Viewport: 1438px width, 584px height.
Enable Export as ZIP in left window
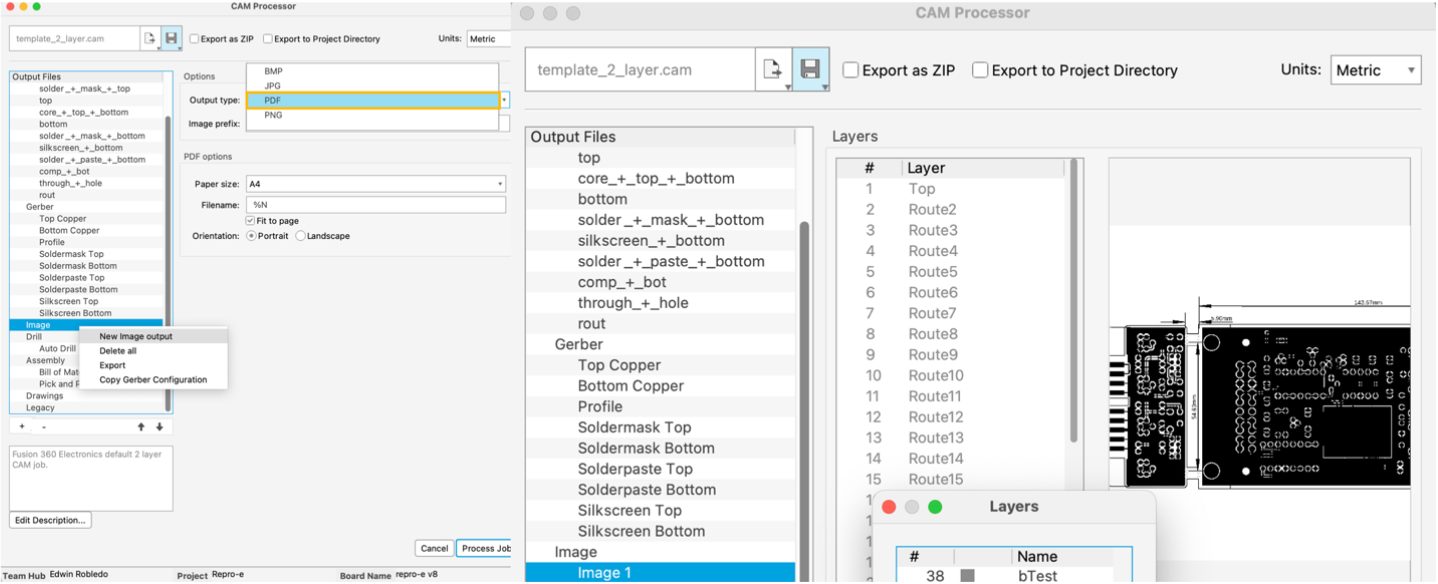(x=194, y=39)
